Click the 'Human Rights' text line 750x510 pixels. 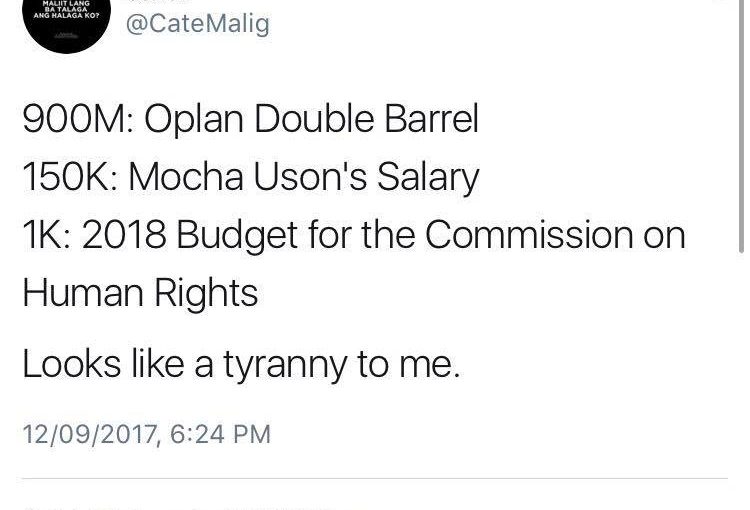pyautogui.click(x=140, y=293)
